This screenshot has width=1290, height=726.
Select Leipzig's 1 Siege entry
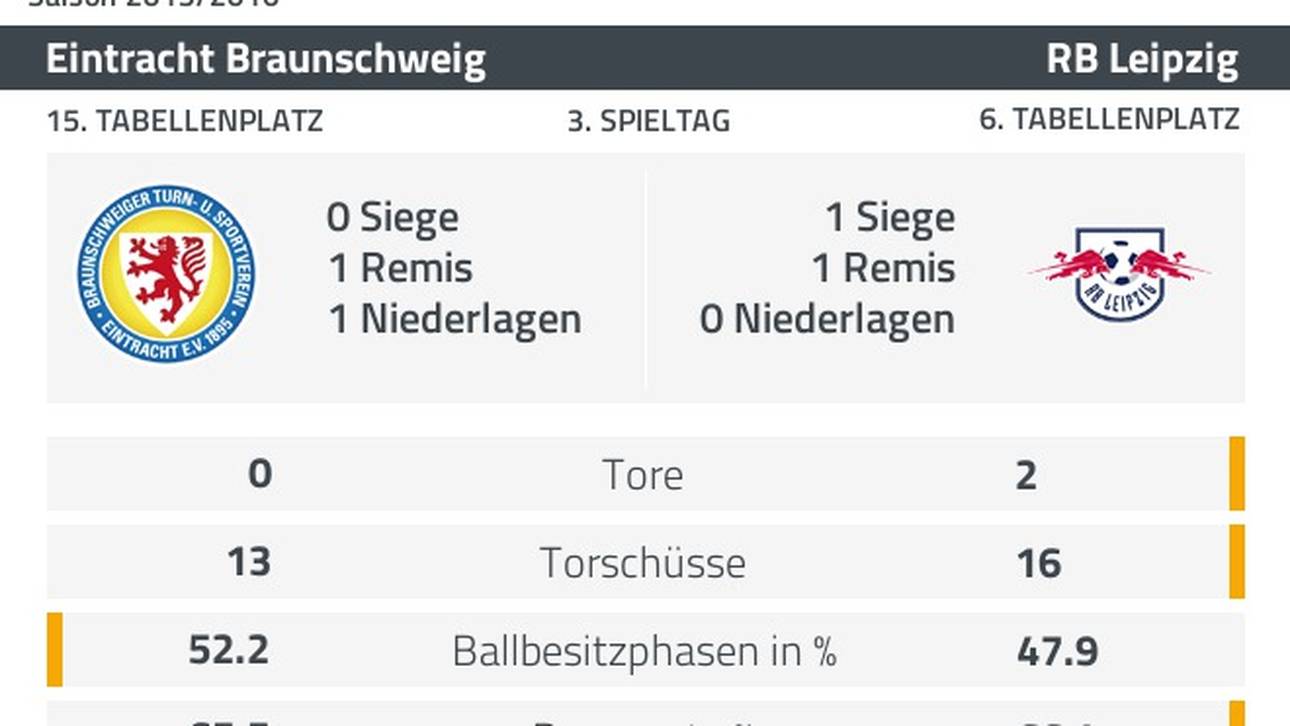click(889, 217)
